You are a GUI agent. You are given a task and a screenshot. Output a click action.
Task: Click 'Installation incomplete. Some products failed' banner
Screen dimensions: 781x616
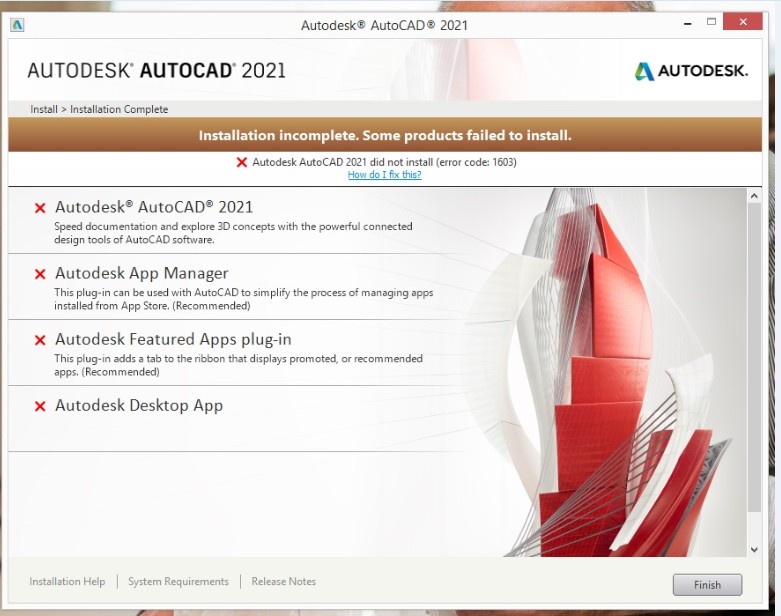click(x=385, y=135)
